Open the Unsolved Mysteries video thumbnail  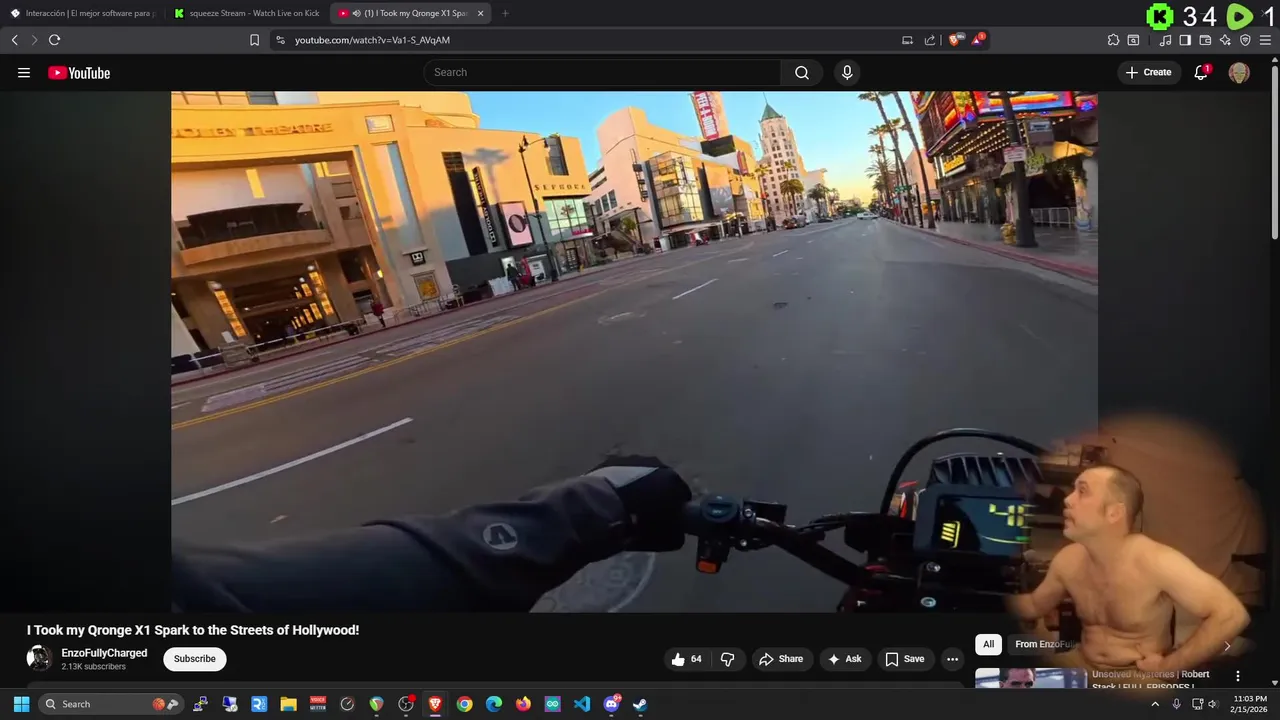pyautogui.click(x=1031, y=678)
